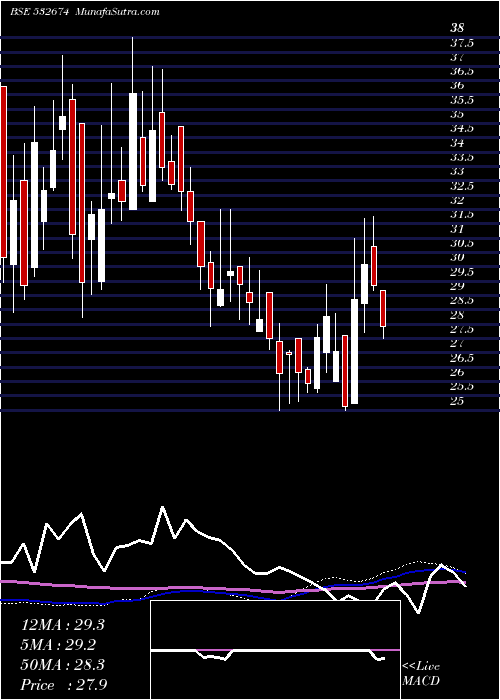Image resolution: width=500 pixels, height=700 pixels.
Task: Click inside the Live MACD inset panel
Action: point(275,650)
